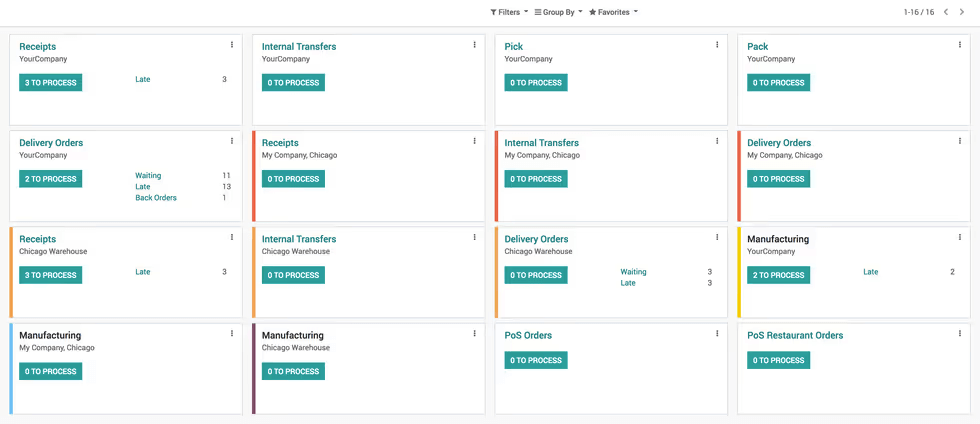Open Waiting link on Chicago Warehouse Delivery Orders
980x424 pixels.
634,272
